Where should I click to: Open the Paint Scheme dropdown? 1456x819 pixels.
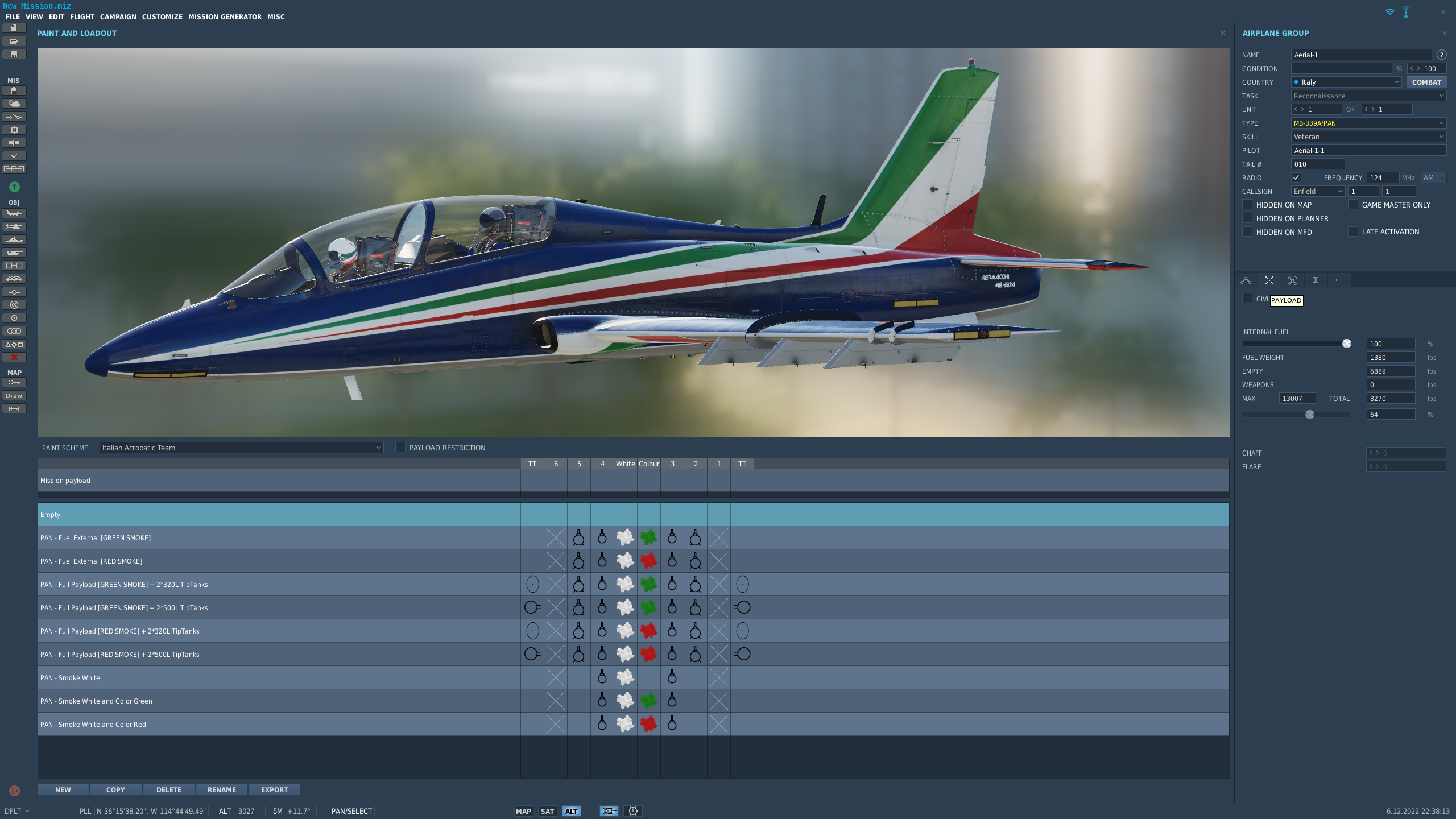pos(241,448)
